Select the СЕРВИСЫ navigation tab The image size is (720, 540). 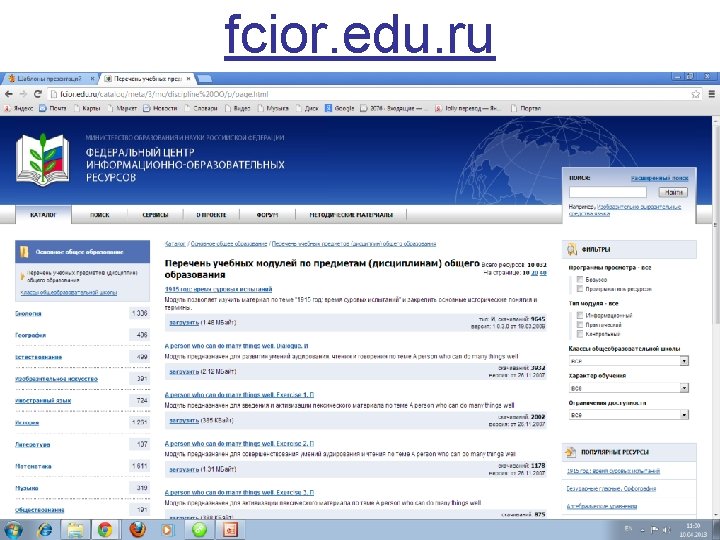point(155,214)
